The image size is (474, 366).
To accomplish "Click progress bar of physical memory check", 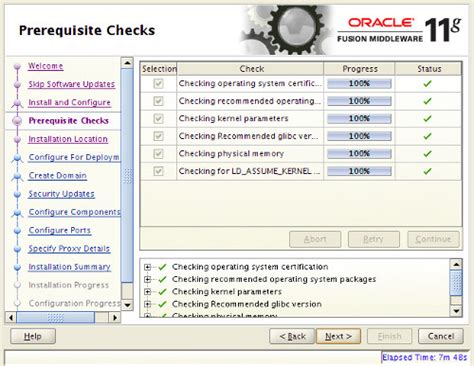I will [359, 154].
